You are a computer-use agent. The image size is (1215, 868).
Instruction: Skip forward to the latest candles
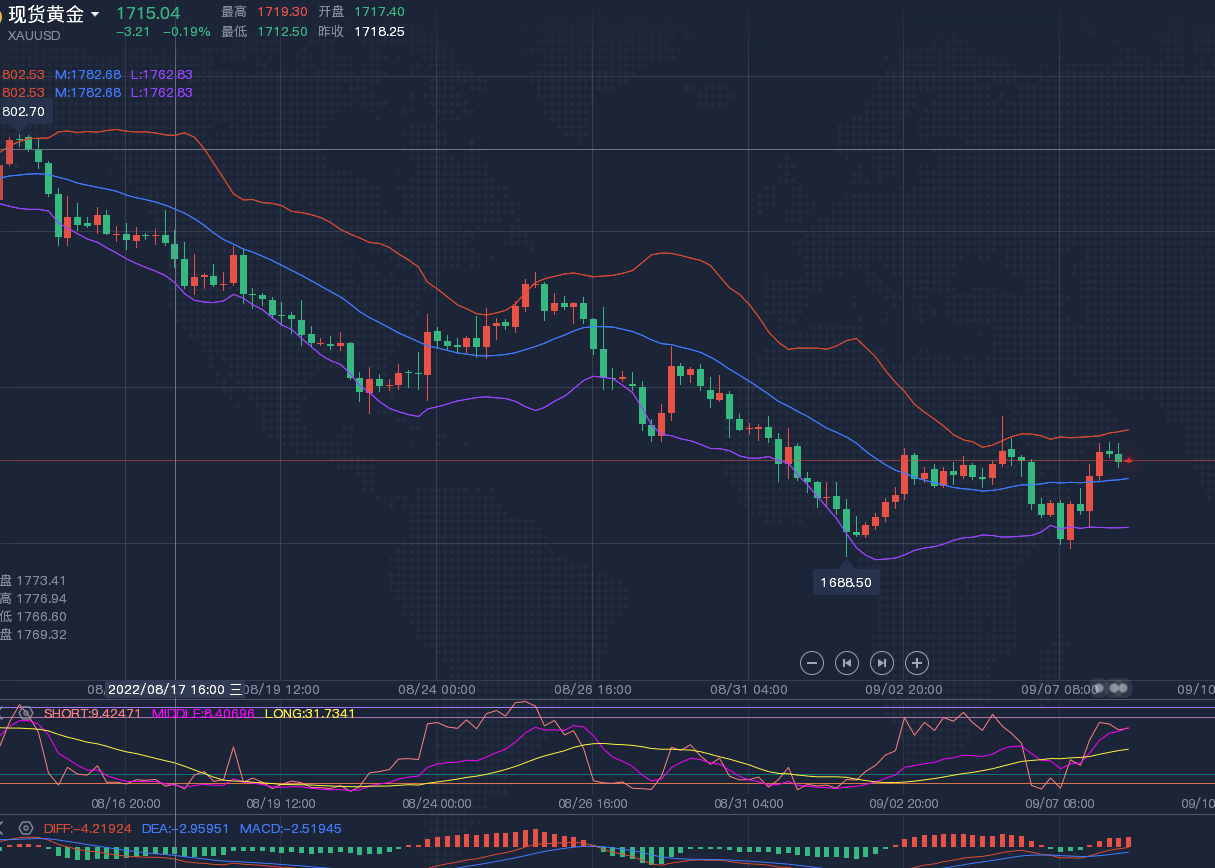click(x=881, y=662)
